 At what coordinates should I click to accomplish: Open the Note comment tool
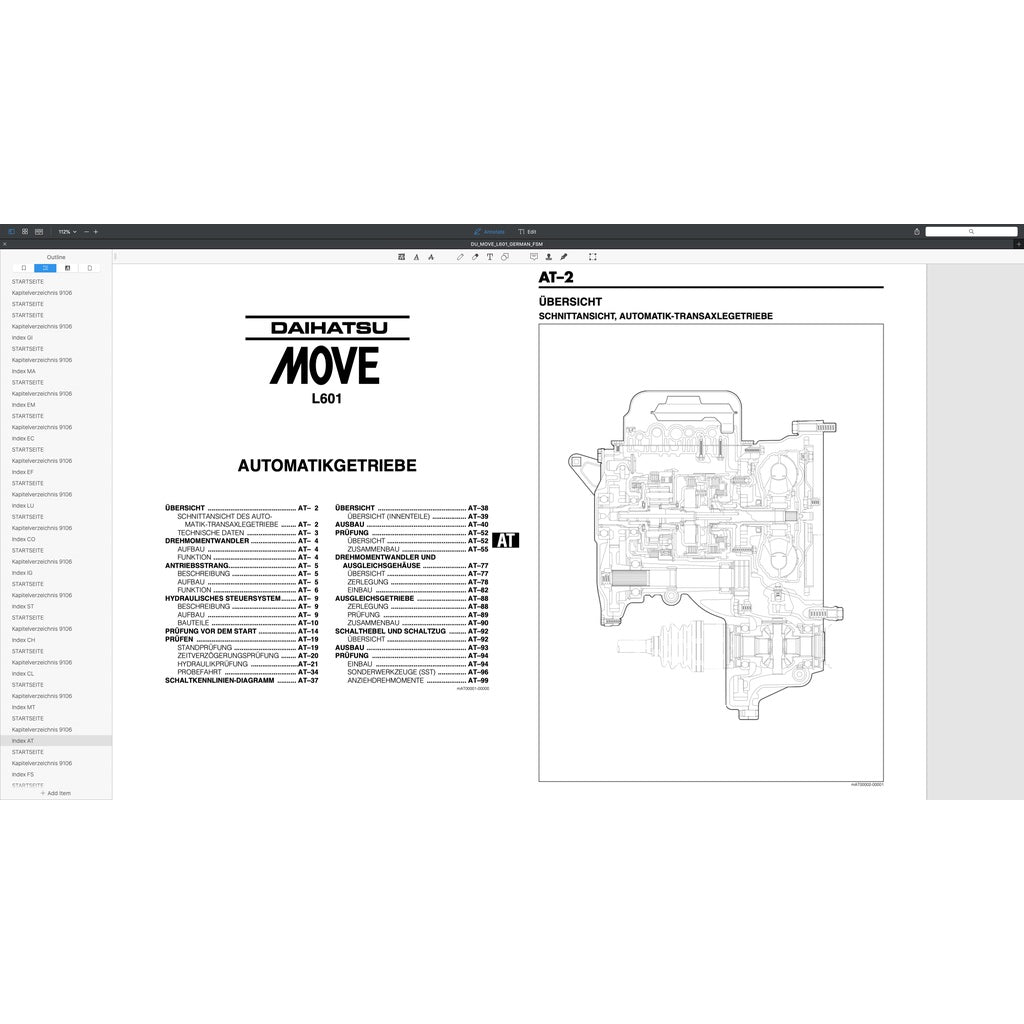(533, 257)
